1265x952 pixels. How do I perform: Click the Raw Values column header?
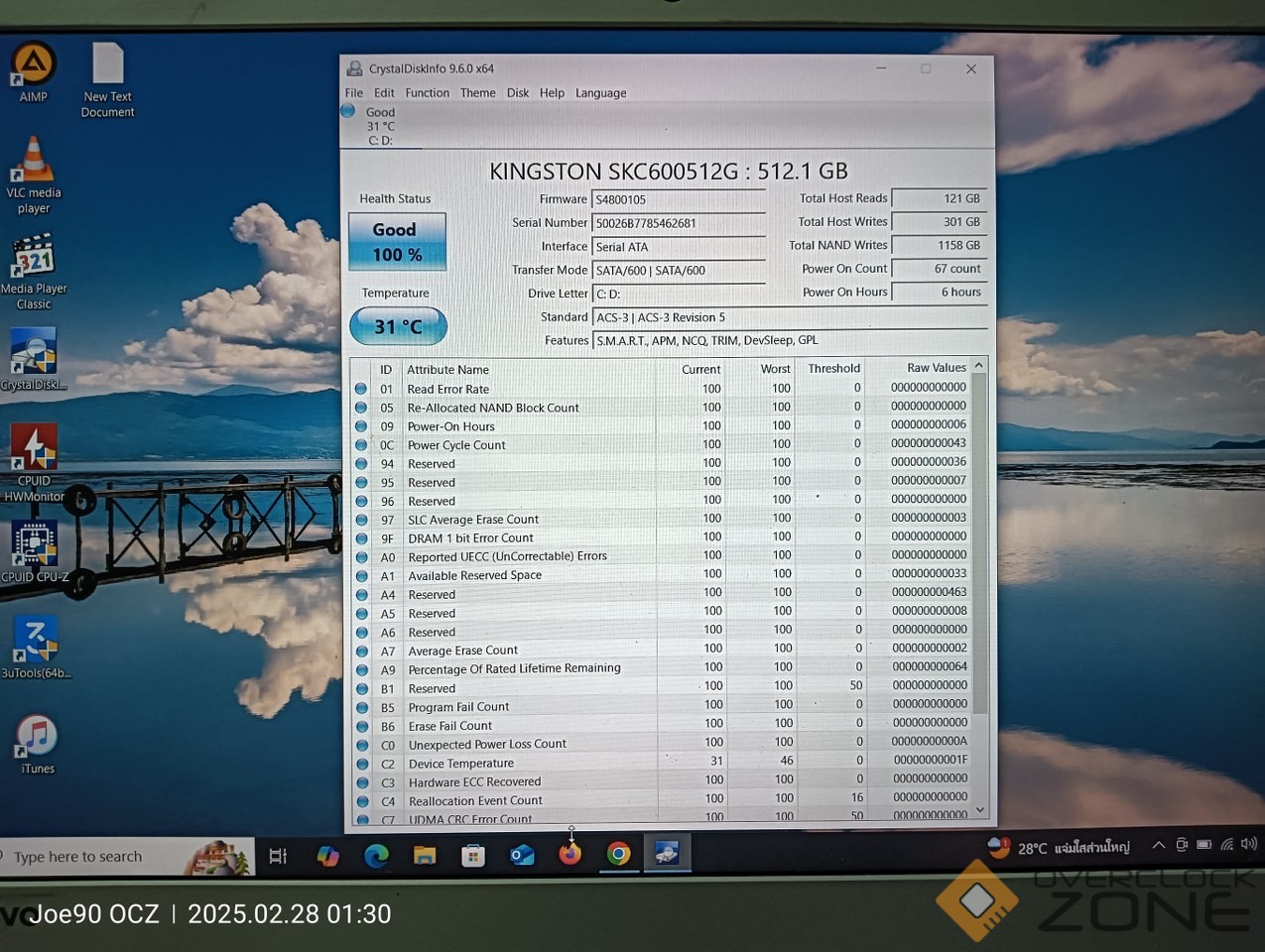[x=937, y=368]
